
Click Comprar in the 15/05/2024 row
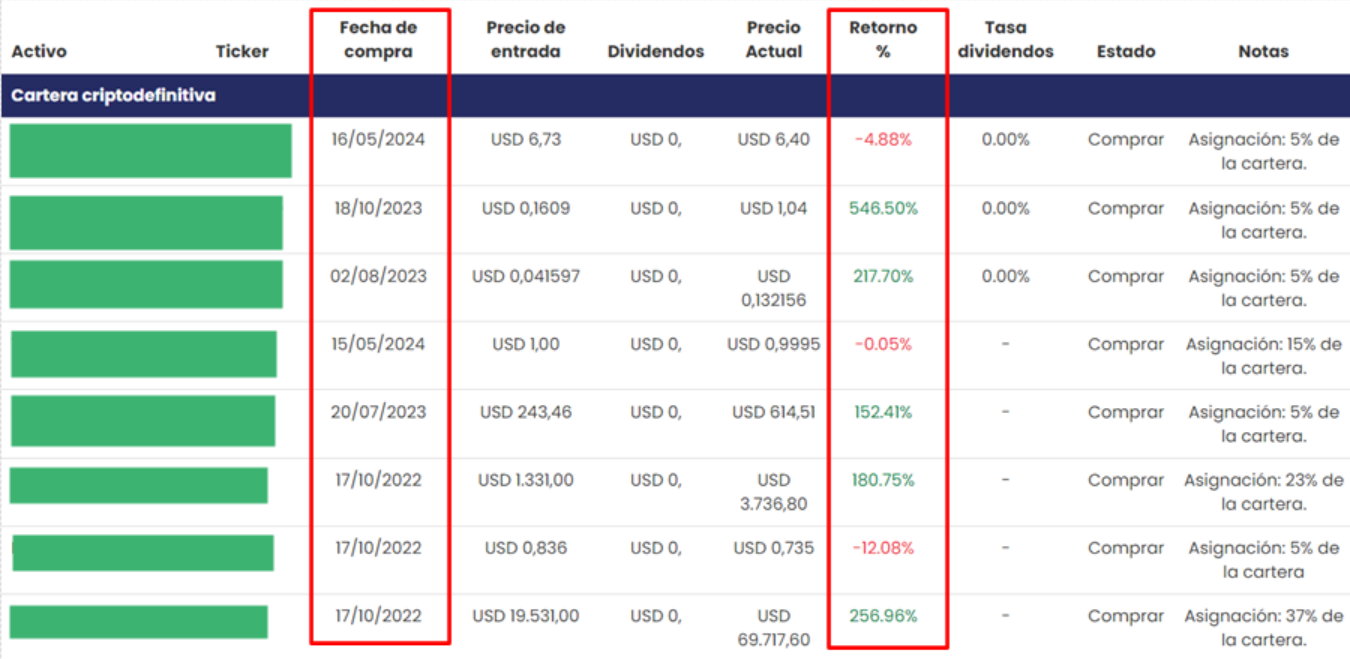(x=1126, y=344)
